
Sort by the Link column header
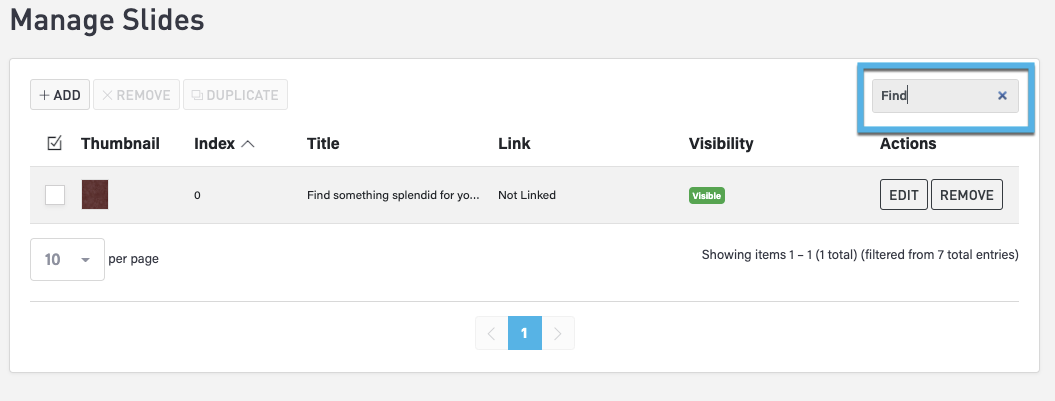pyautogui.click(x=514, y=144)
